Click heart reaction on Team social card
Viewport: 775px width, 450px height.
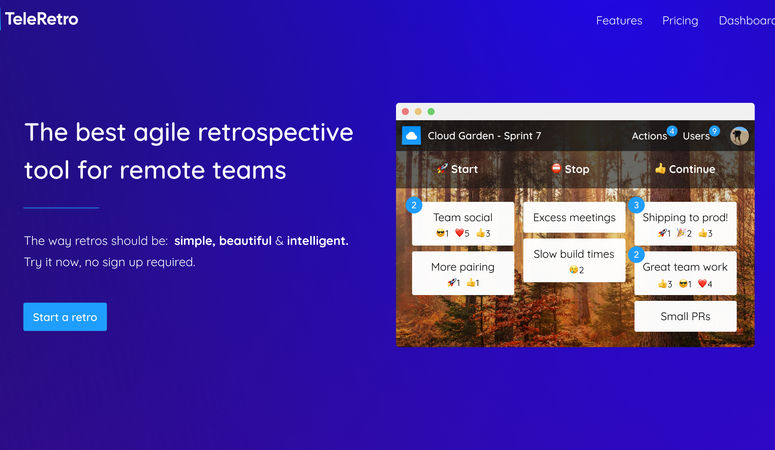click(x=462, y=233)
